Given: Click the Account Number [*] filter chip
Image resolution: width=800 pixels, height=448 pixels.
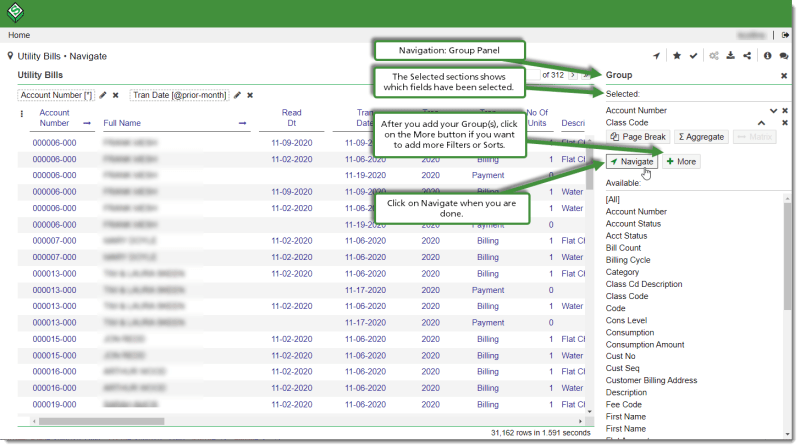Looking at the screenshot, I should (x=56, y=95).
